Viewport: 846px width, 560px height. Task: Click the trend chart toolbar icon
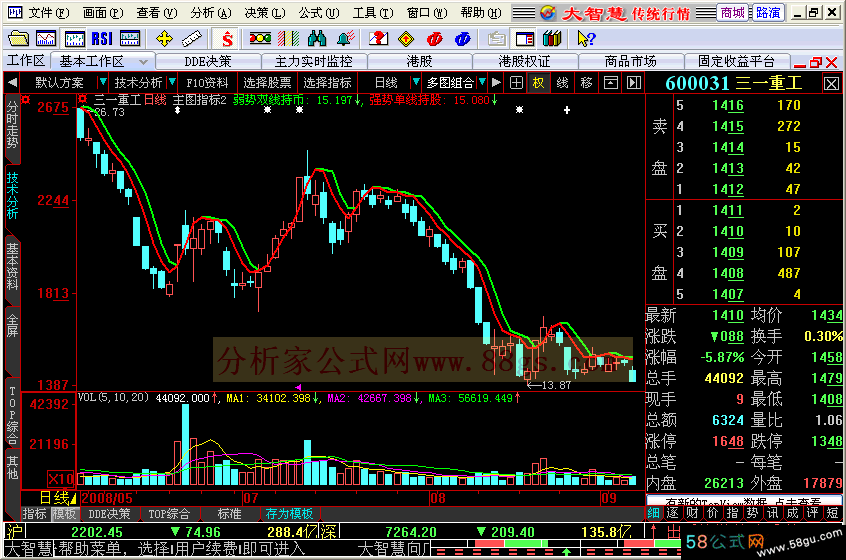(x=46, y=39)
